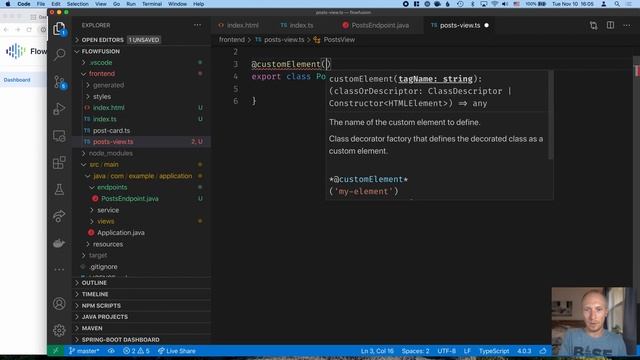Open the Live Share activity bar icon
The width and height of the screenshot is (640, 360).
(59, 216)
